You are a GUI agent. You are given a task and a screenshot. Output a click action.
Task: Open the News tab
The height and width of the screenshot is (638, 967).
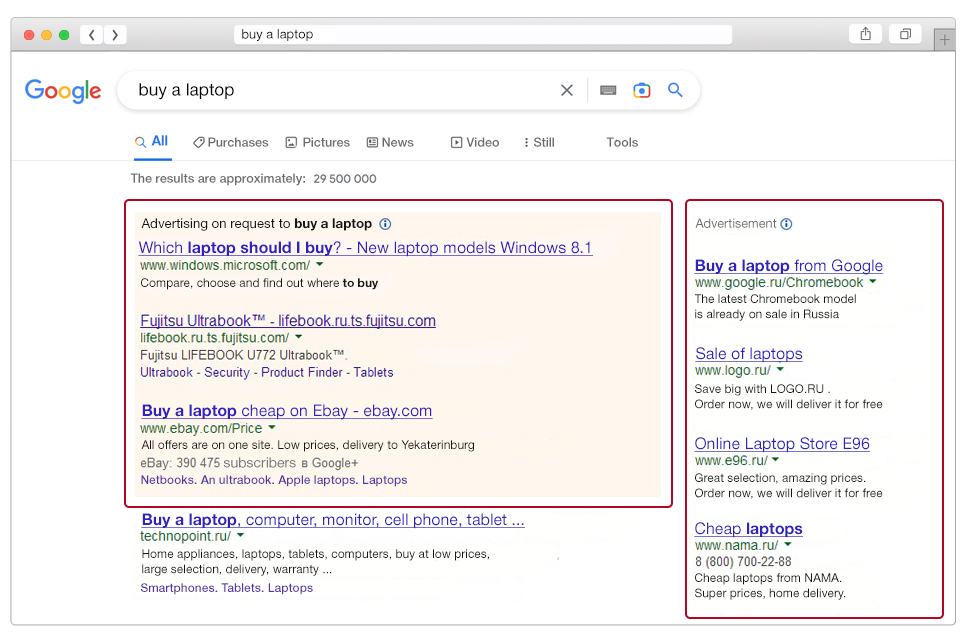click(390, 142)
